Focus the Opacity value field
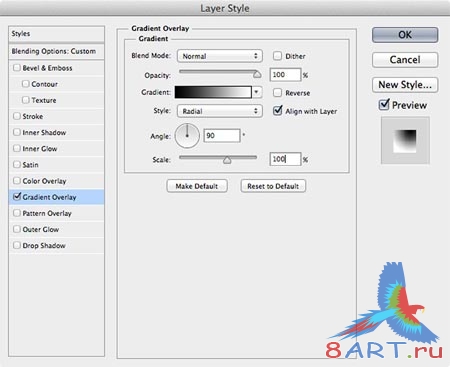Image resolution: width=450 pixels, height=367 pixels. point(285,75)
